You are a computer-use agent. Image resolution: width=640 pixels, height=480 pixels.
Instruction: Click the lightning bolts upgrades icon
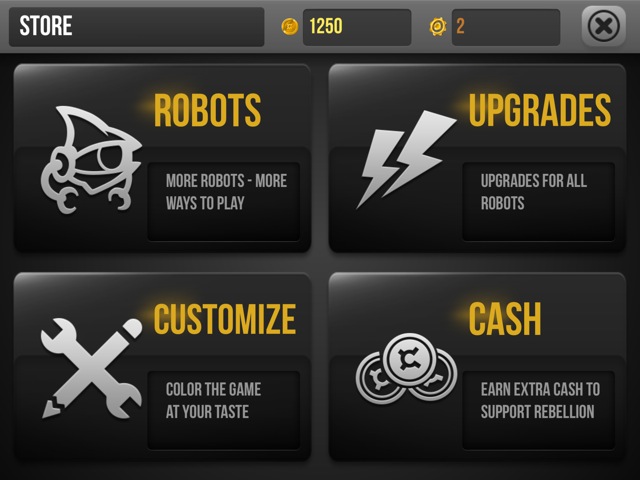pos(406,159)
